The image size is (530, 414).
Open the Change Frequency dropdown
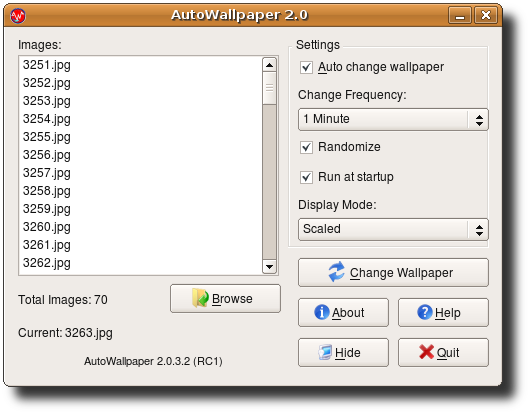393,119
